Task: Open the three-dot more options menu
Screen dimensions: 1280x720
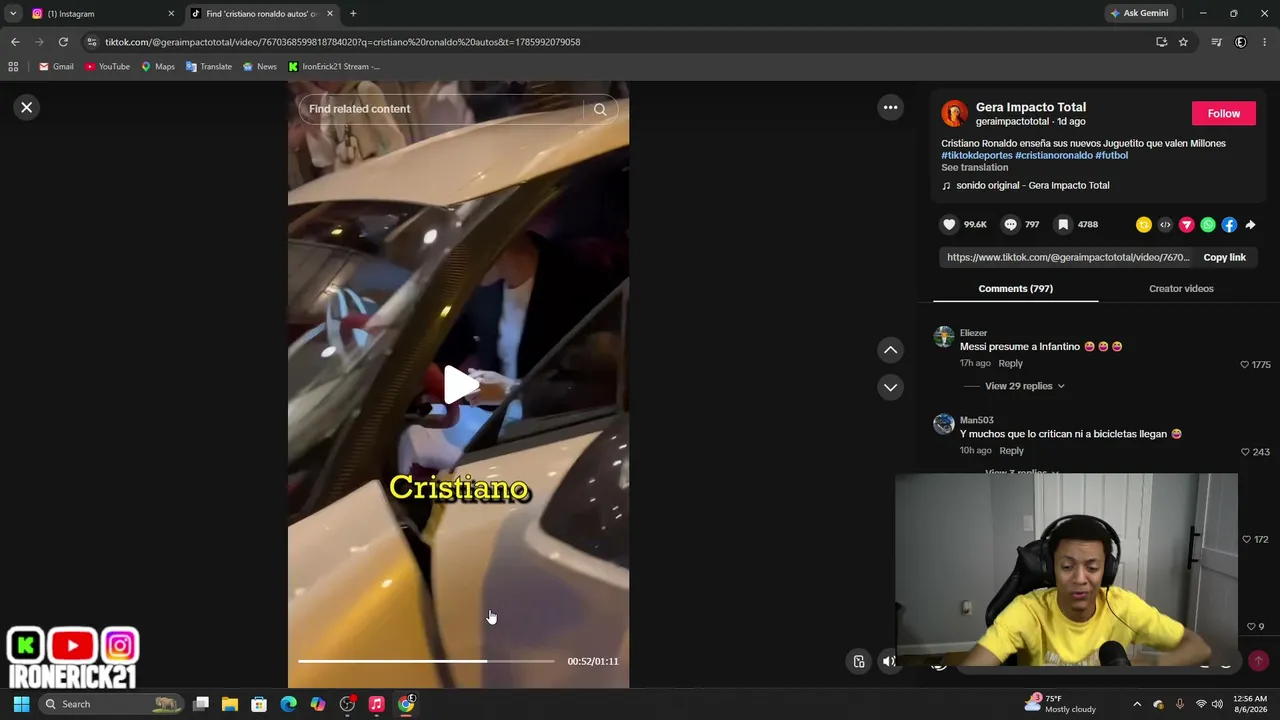Action: [890, 107]
